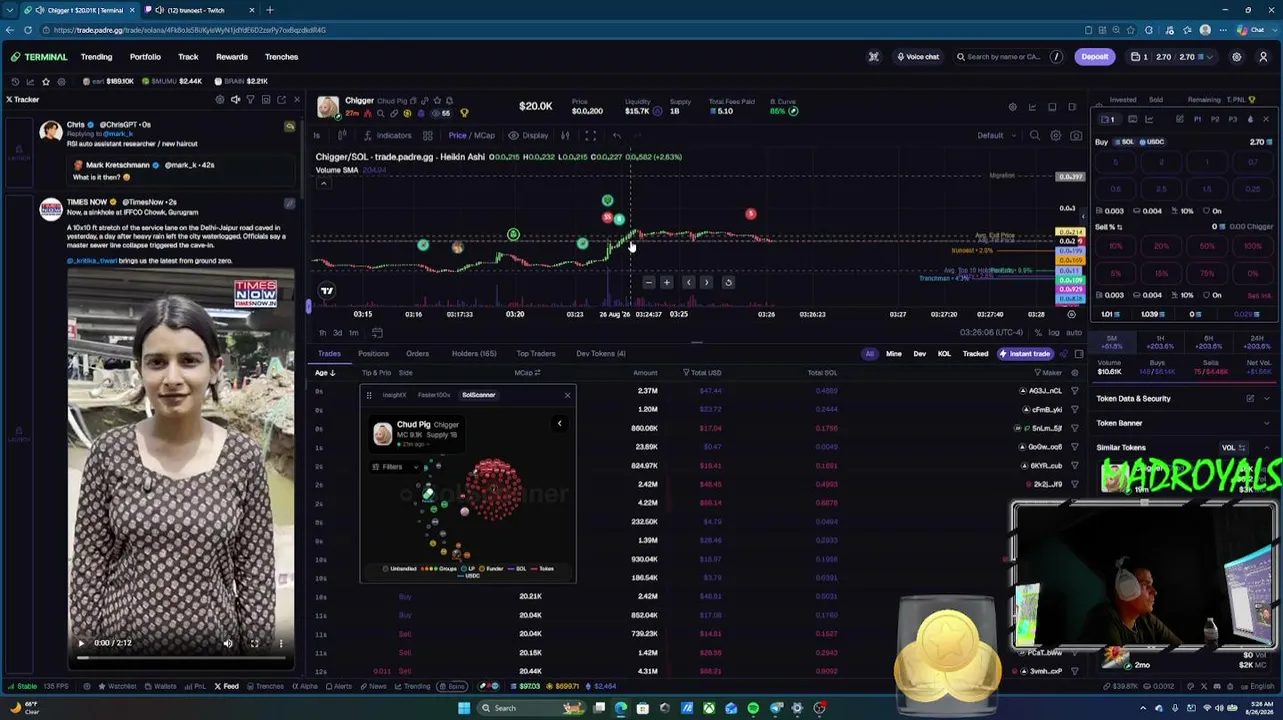Viewport: 1283px width, 720px height.
Task: Switch to the Positions tab
Action: 373,353
